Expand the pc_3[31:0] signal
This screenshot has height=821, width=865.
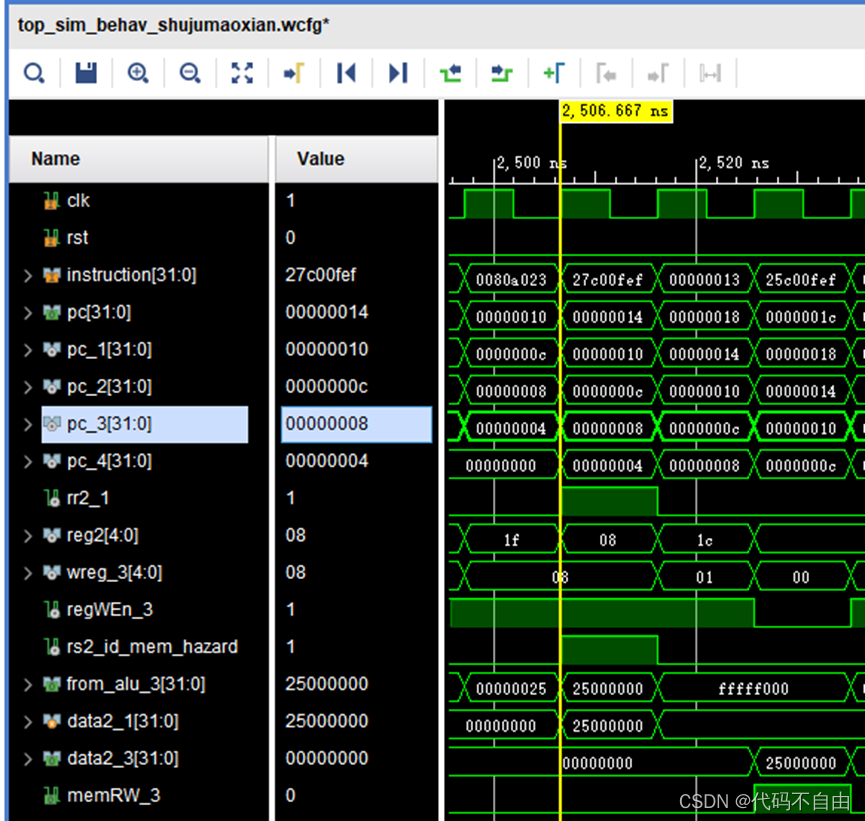28,424
